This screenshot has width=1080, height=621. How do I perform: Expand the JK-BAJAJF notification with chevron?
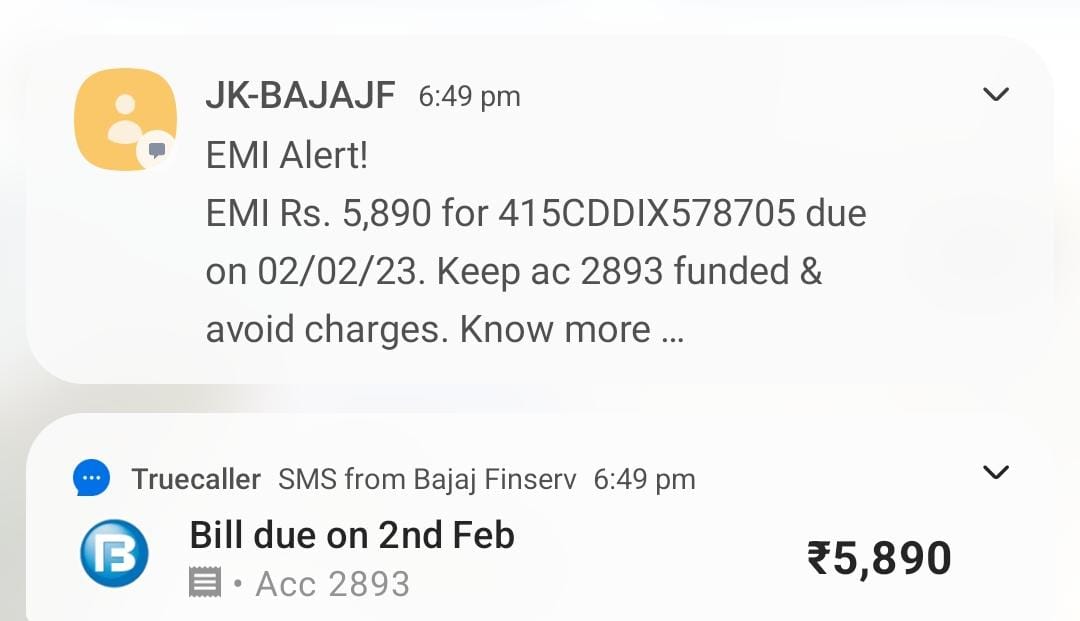click(996, 95)
